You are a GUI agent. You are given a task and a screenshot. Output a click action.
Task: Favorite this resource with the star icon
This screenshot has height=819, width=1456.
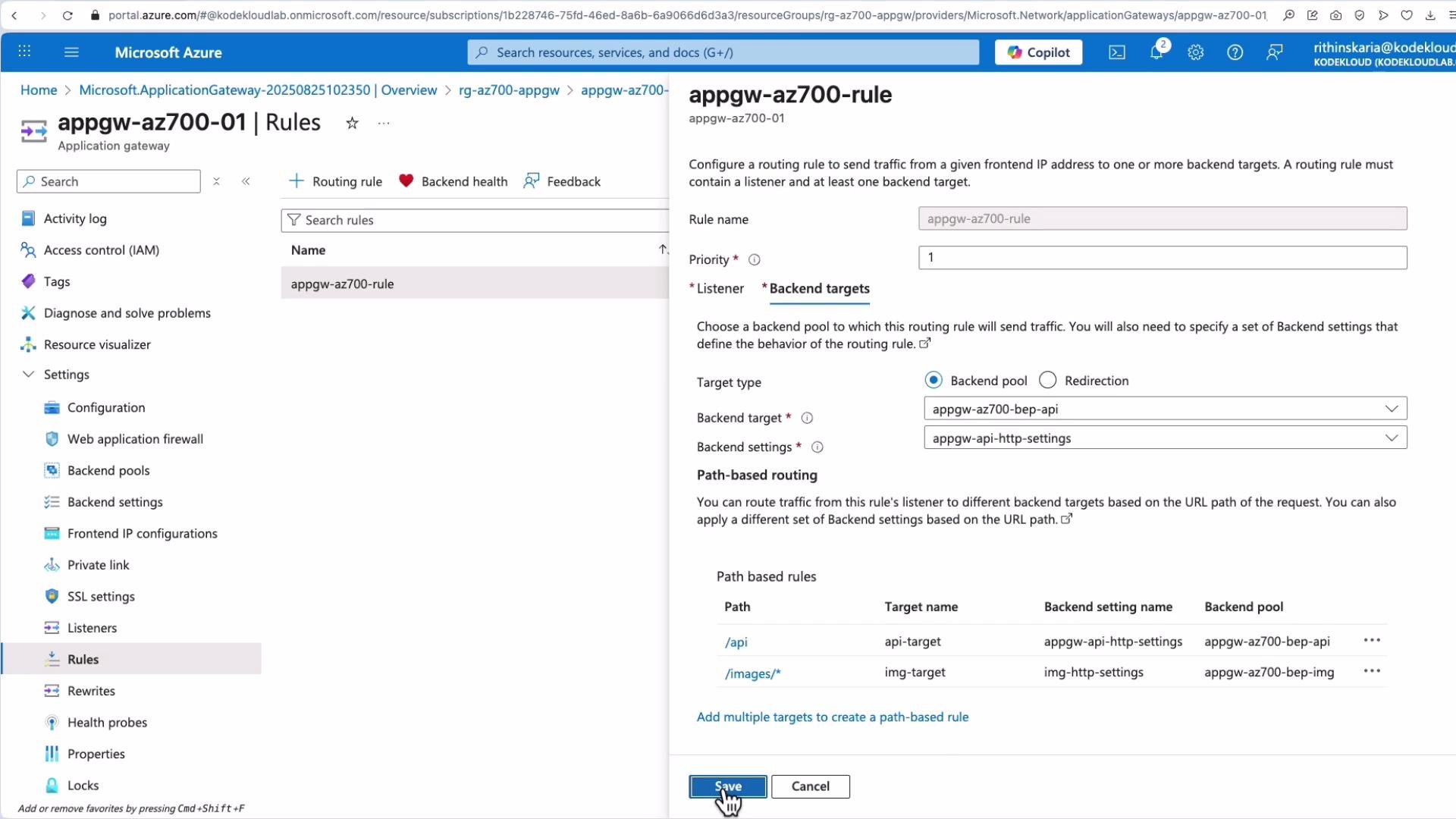tap(352, 123)
